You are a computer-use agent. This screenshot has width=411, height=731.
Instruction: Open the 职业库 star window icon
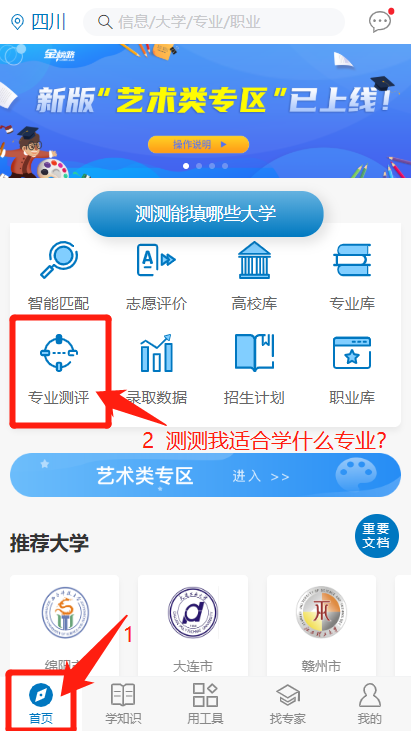point(352,353)
